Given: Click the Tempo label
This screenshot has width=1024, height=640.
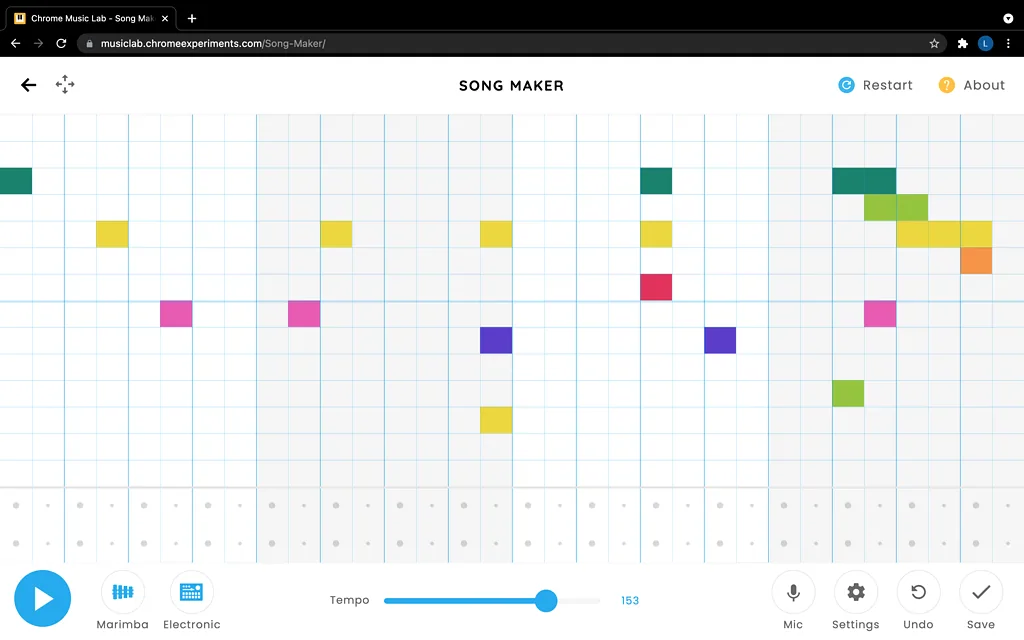Looking at the screenshot, I should pyautogui.click(x=349, y=600).
